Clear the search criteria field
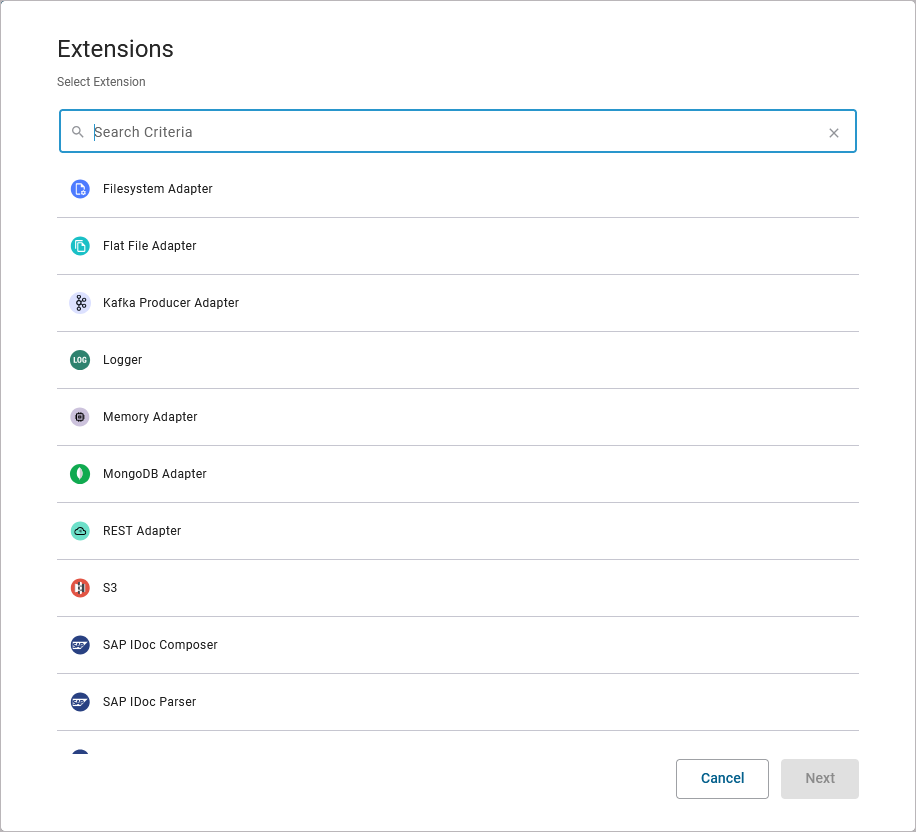Viewport: 916px width, 832px height. 834,133
